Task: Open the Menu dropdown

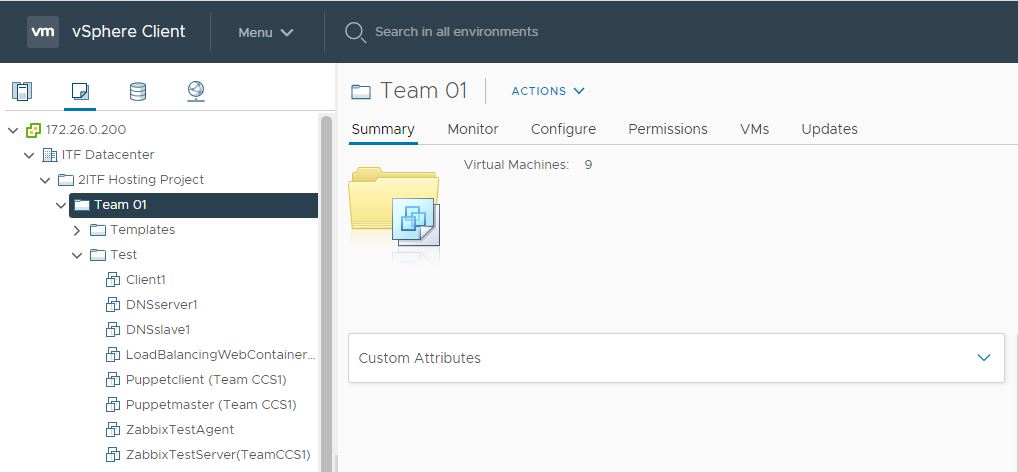Action: [265, 32]
